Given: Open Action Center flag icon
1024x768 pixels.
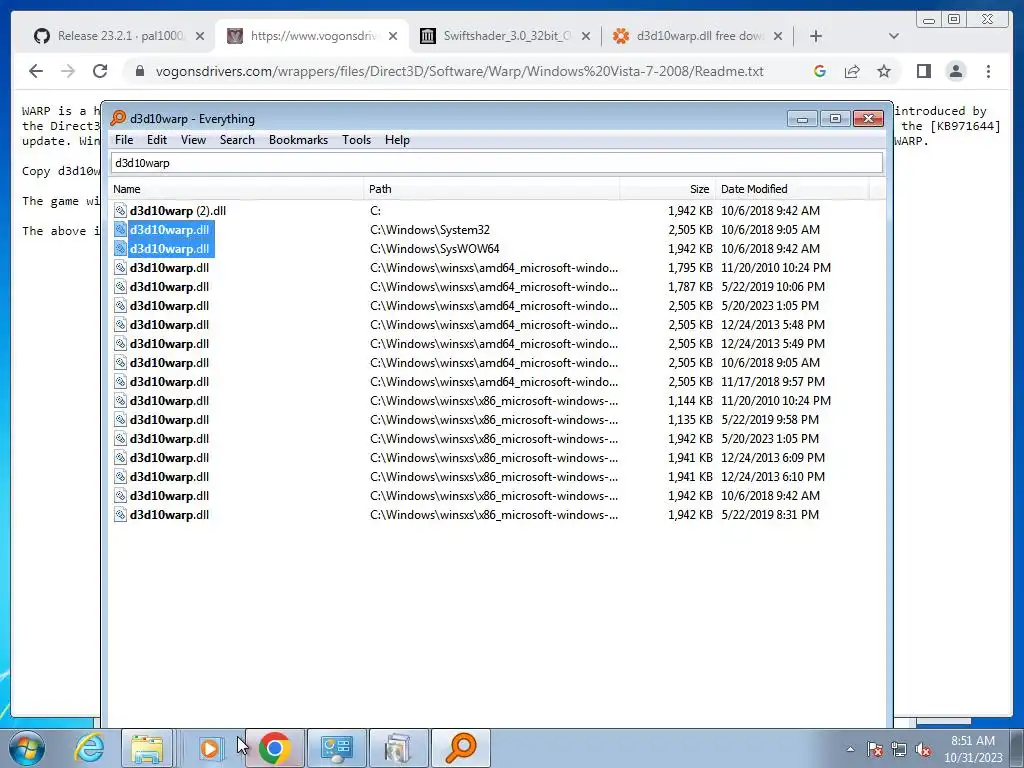Looking at the screenshot, I should point(874,749).
